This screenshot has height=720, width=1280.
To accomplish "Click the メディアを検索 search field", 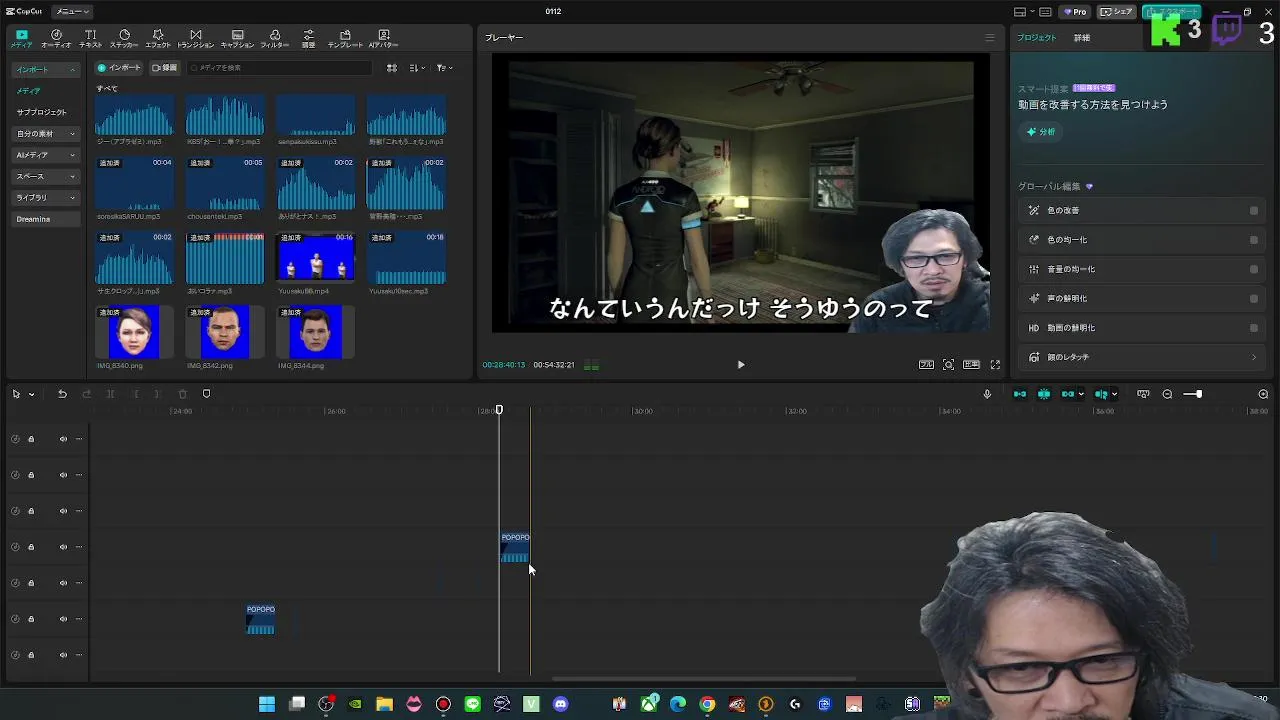I will (x=280, y=68).
